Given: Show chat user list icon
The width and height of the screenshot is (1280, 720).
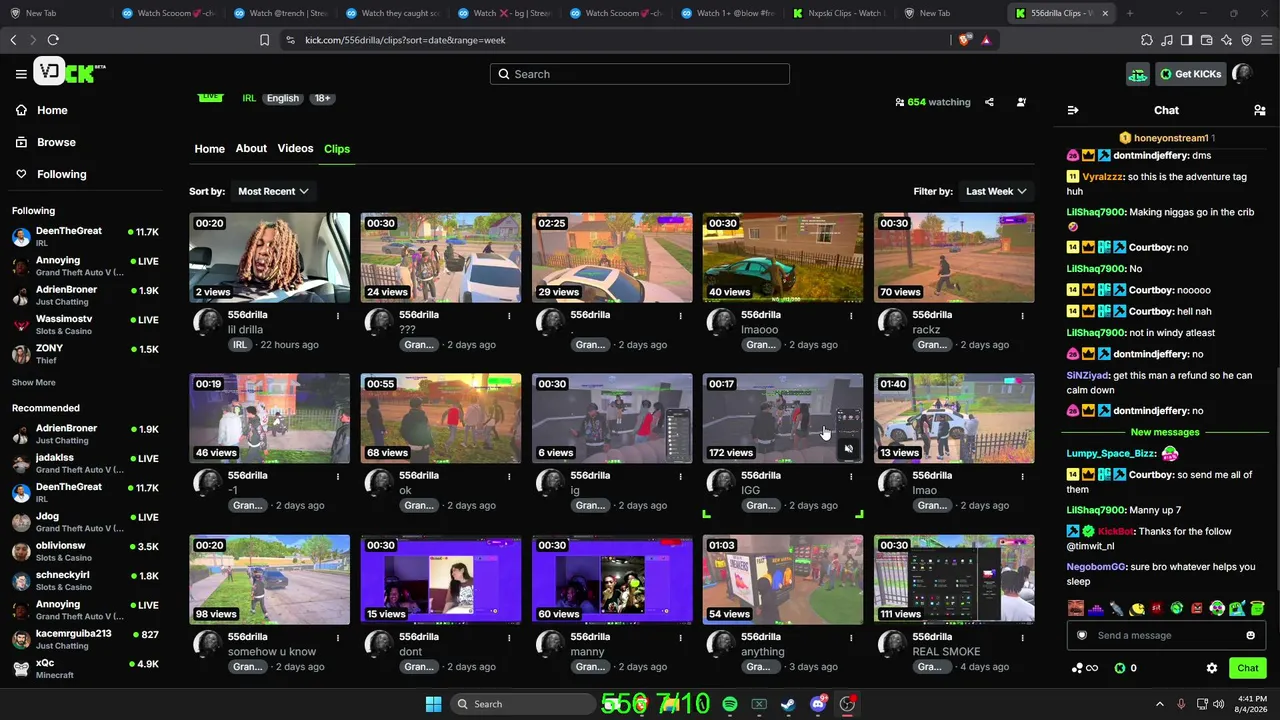Looking at the screenshot, I should [x=1260, y=110].
